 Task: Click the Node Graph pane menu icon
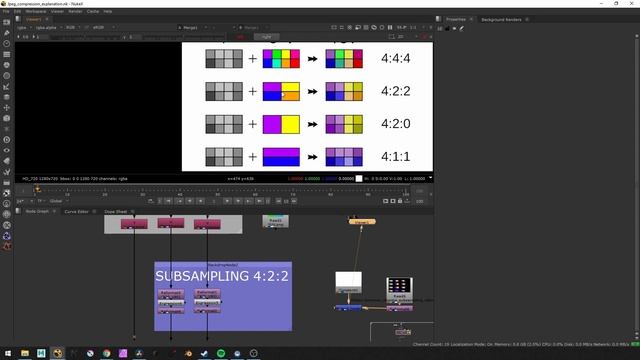click(18, 211)
